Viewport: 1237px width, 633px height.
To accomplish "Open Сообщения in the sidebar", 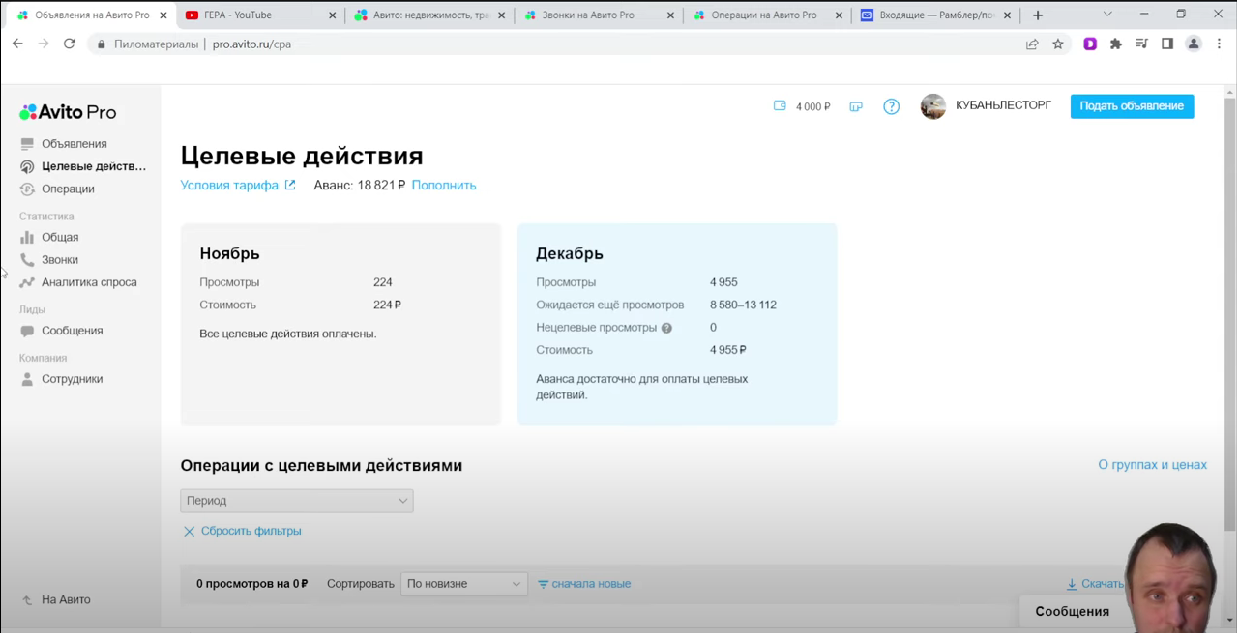I will 72,331.
